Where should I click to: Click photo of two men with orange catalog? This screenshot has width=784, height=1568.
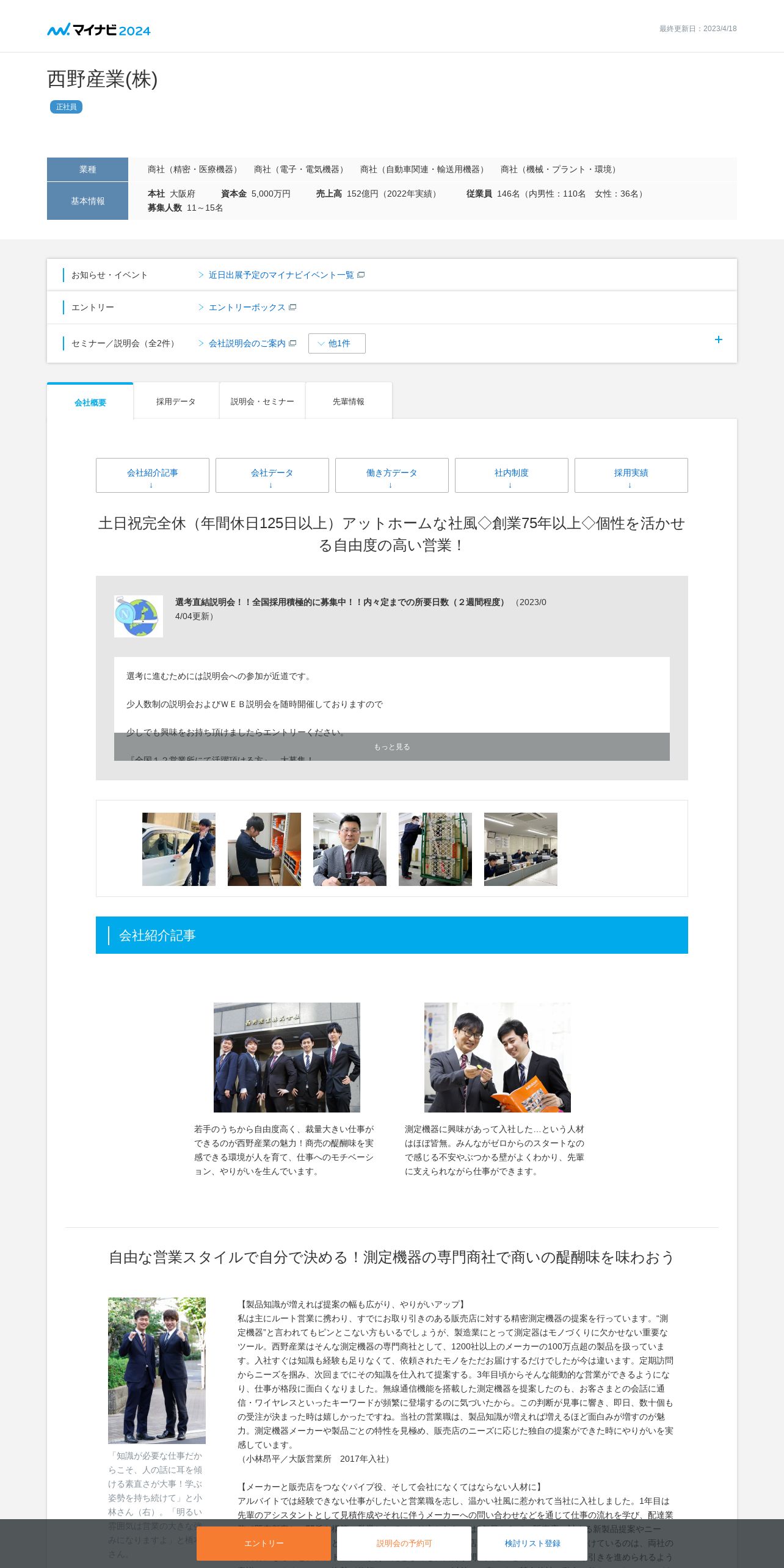click(x=498, y=1058)
